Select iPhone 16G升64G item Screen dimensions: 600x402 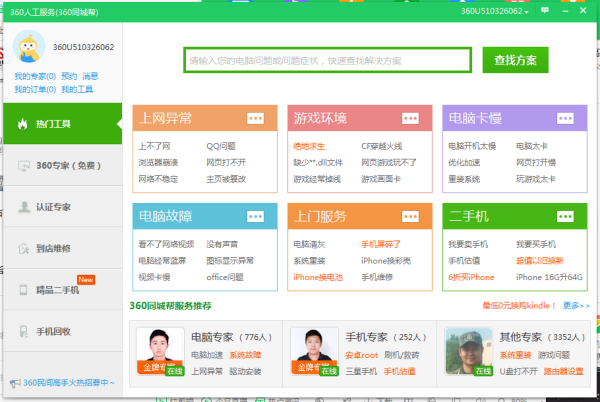pos(549,277)
